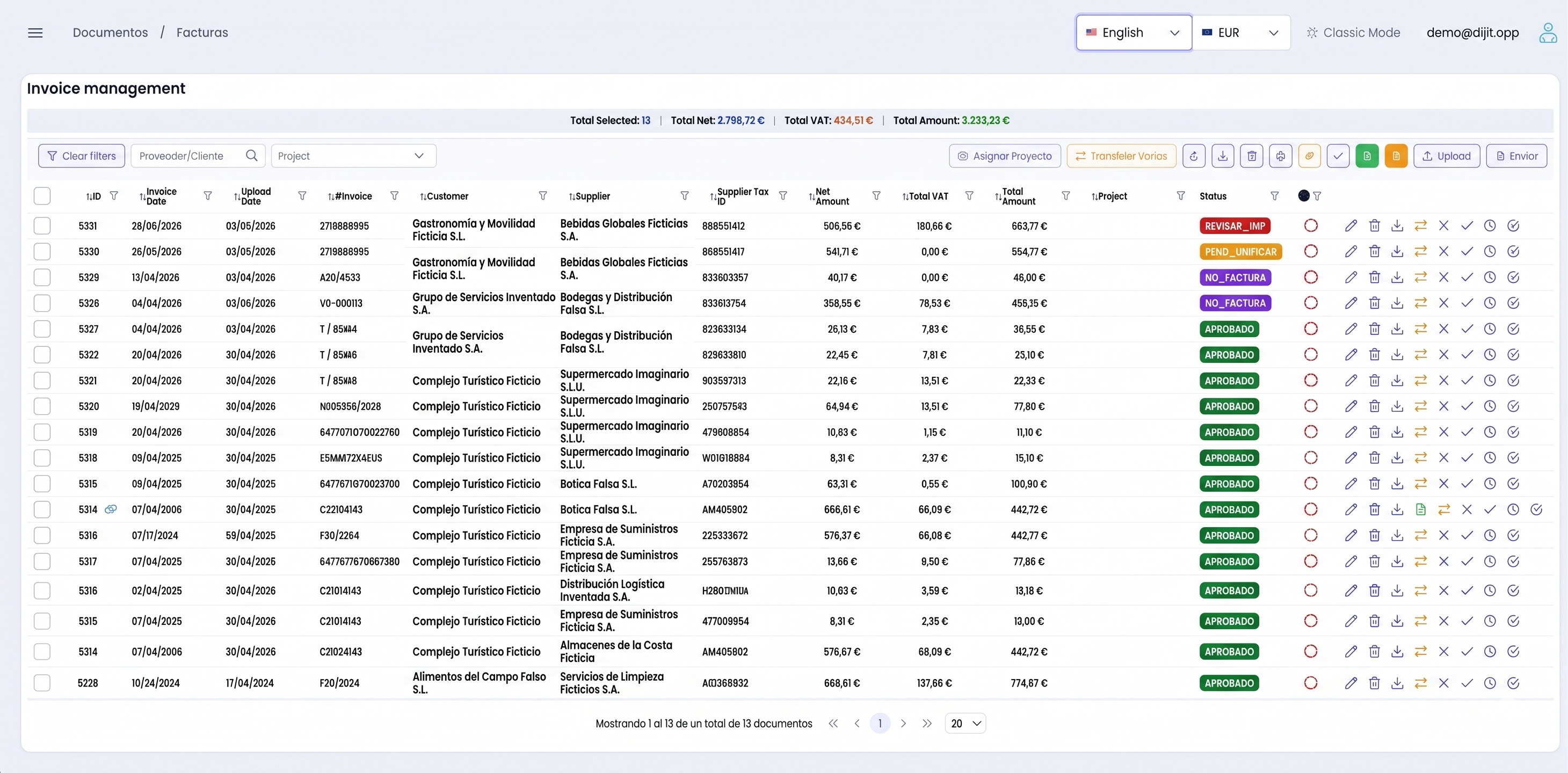Click the orange document toolbar button
1568x773 pixels.
click(1396, 156)
